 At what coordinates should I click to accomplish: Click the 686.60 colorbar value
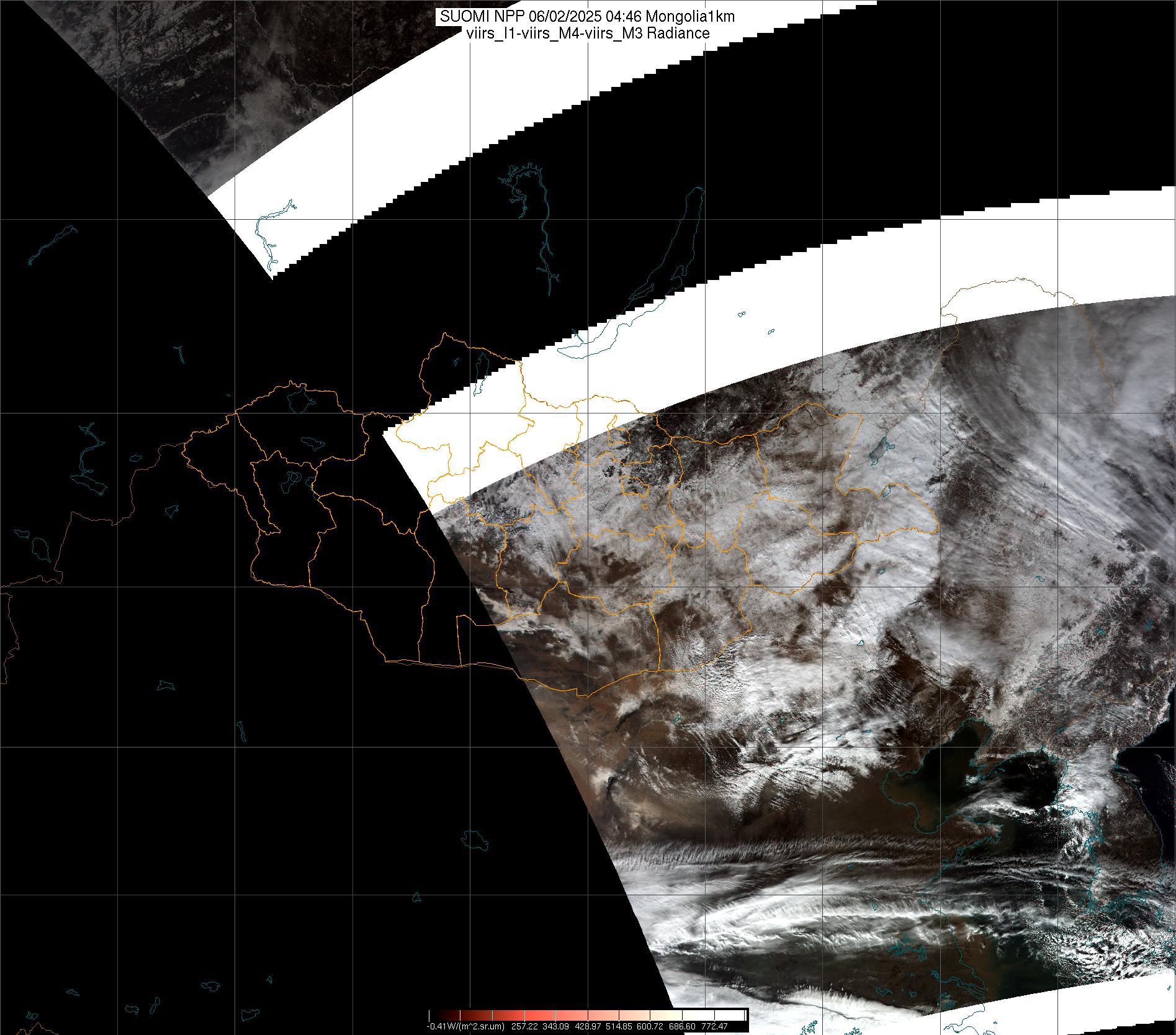click(x=682, y=1026)
